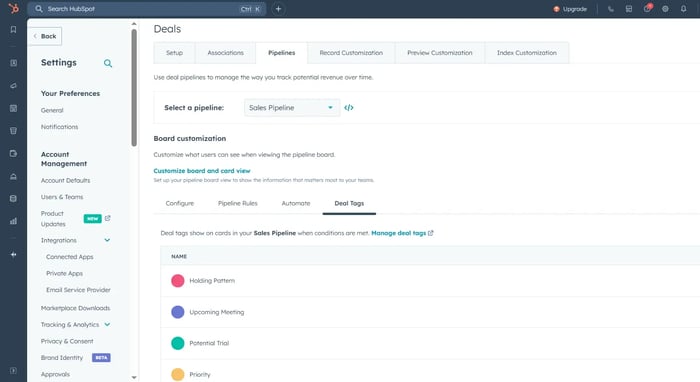Open the Record Customization tab

tap(351, 53)
